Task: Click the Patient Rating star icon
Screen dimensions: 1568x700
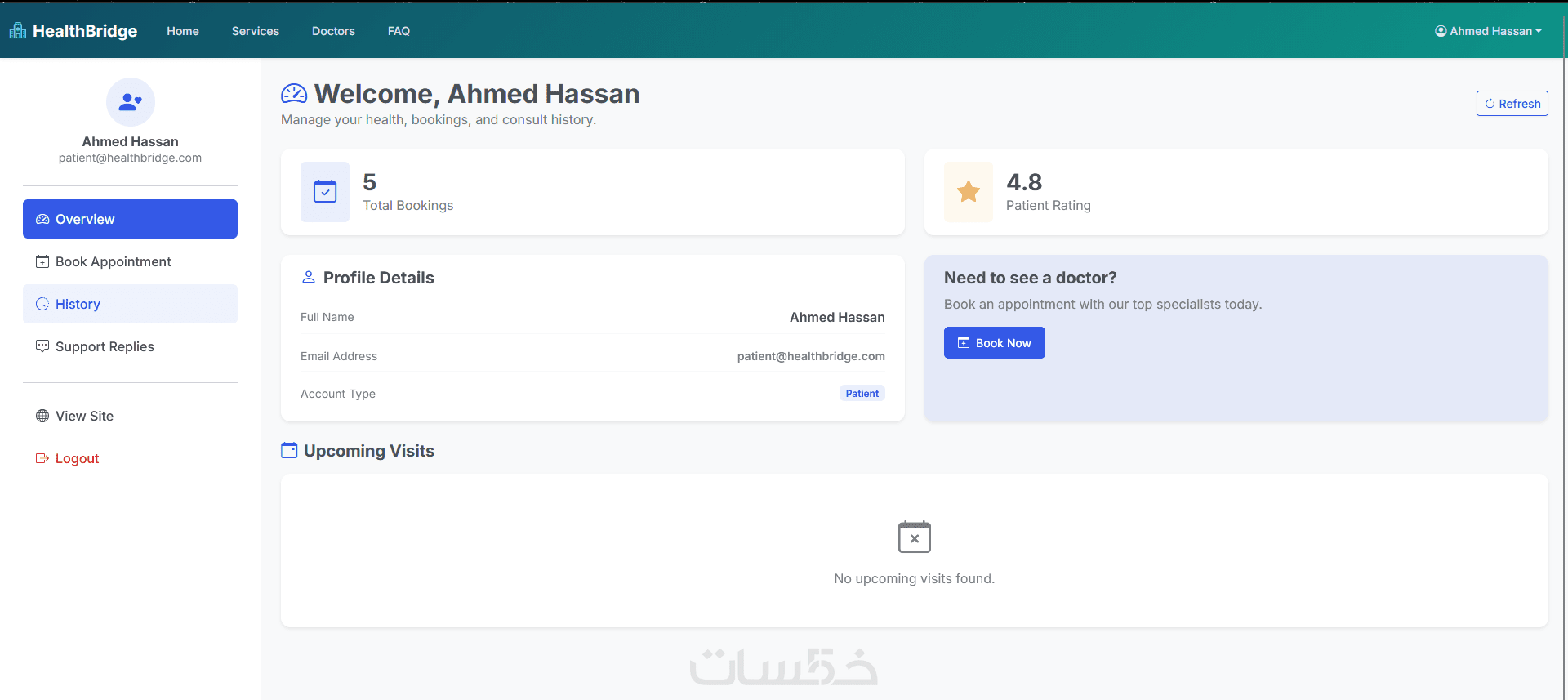Action: [x=969, y=192]
